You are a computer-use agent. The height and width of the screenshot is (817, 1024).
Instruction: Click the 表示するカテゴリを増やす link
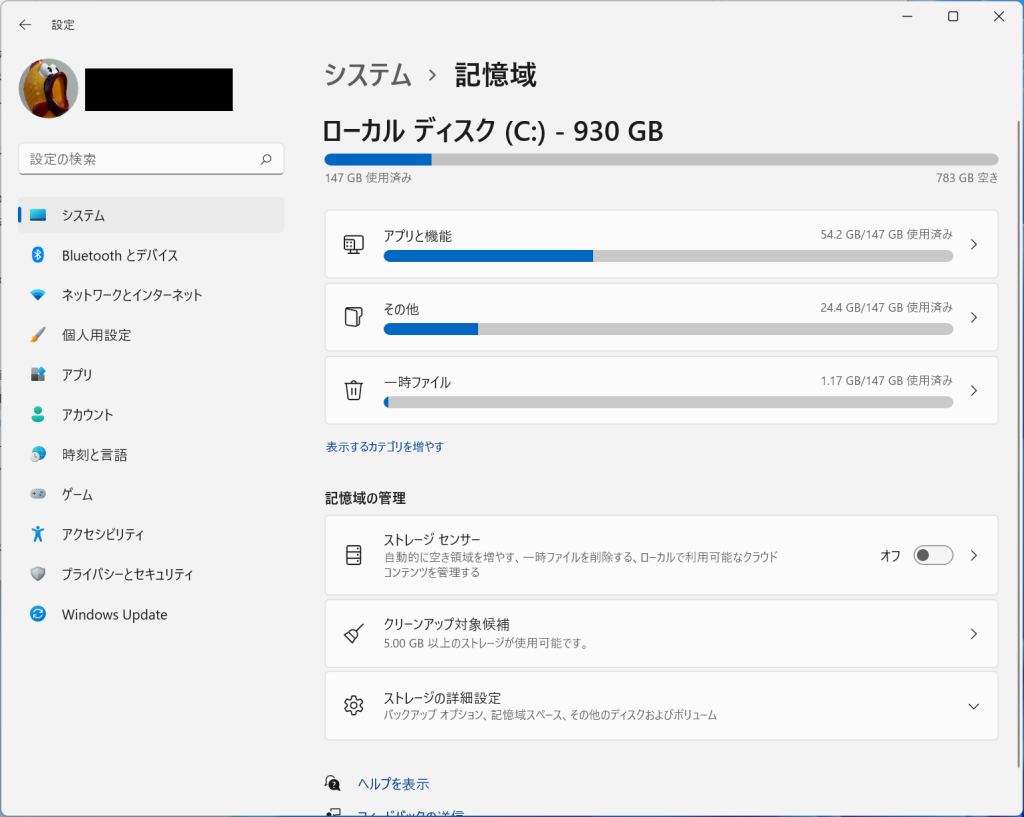385,447
